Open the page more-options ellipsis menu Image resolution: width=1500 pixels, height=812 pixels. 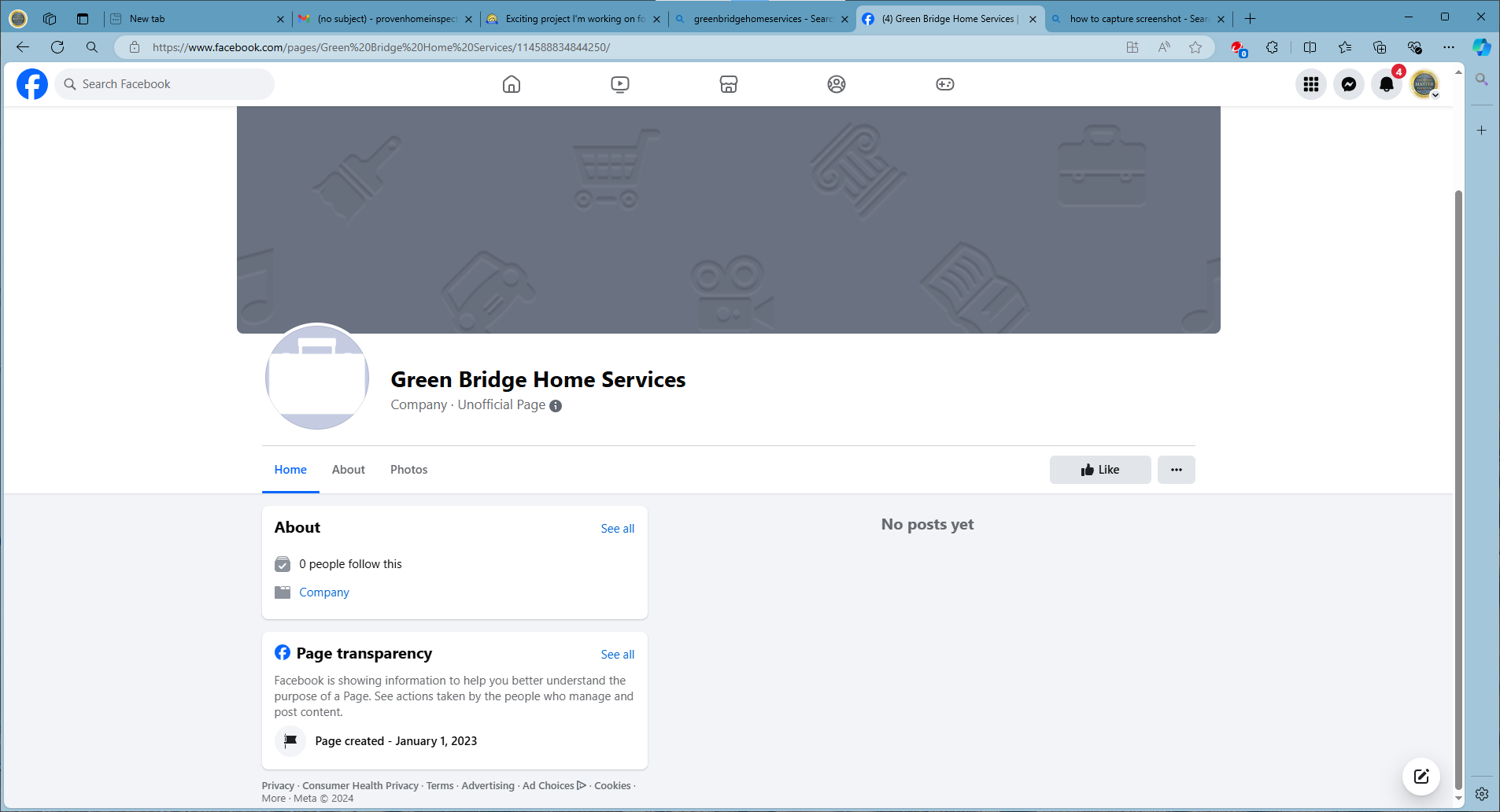[1177, 470]
